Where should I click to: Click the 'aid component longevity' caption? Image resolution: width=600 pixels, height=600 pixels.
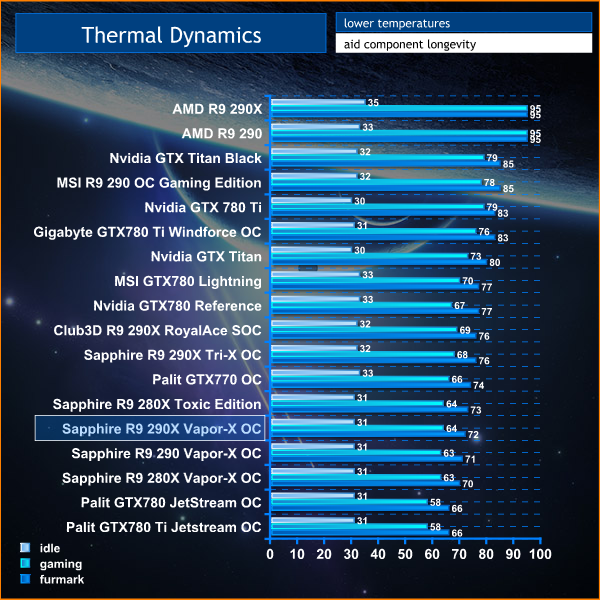(410, 44)
